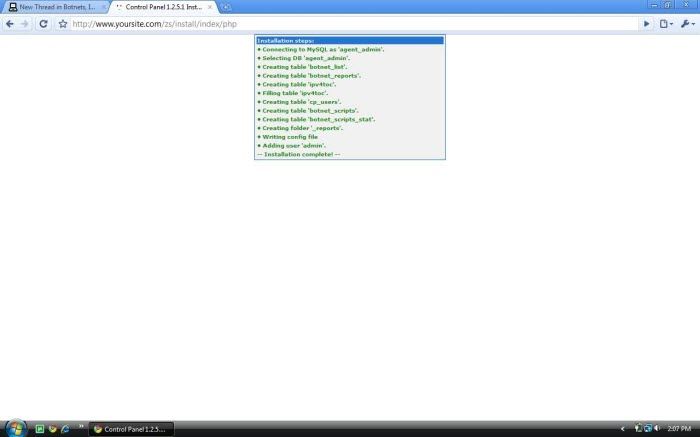The height and width of the screenshot is (437, 700).
Task: Click the taskbar clock showing 2:07 PM
Action: 678,429
